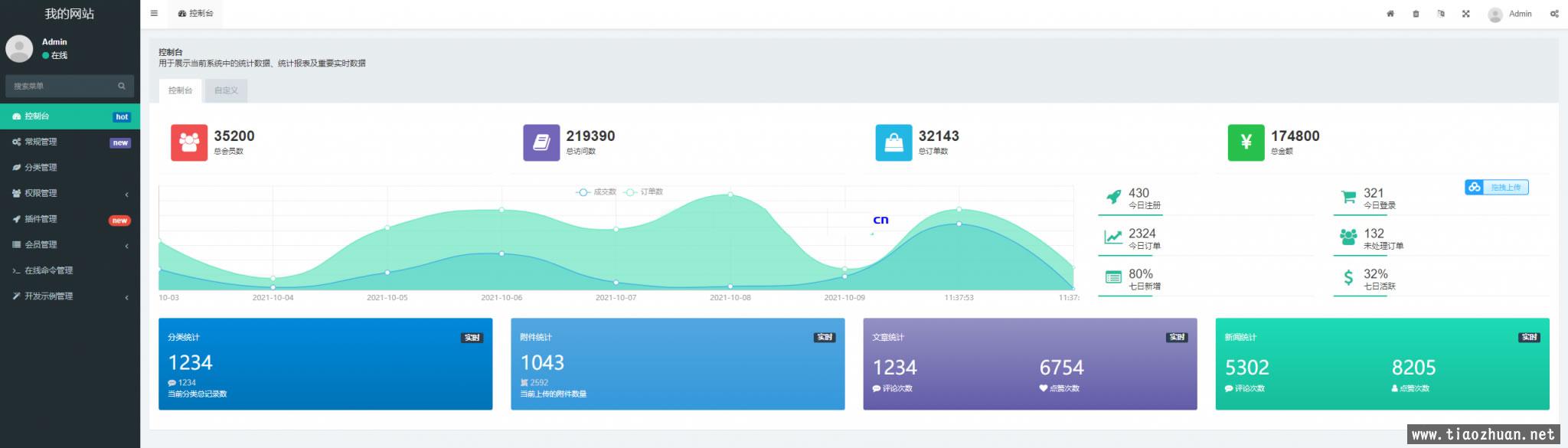Click the 430 今日注册 value
The height and width of the screenshot is (448, 1568).
pyautogui.click(x=1138, y=193)
